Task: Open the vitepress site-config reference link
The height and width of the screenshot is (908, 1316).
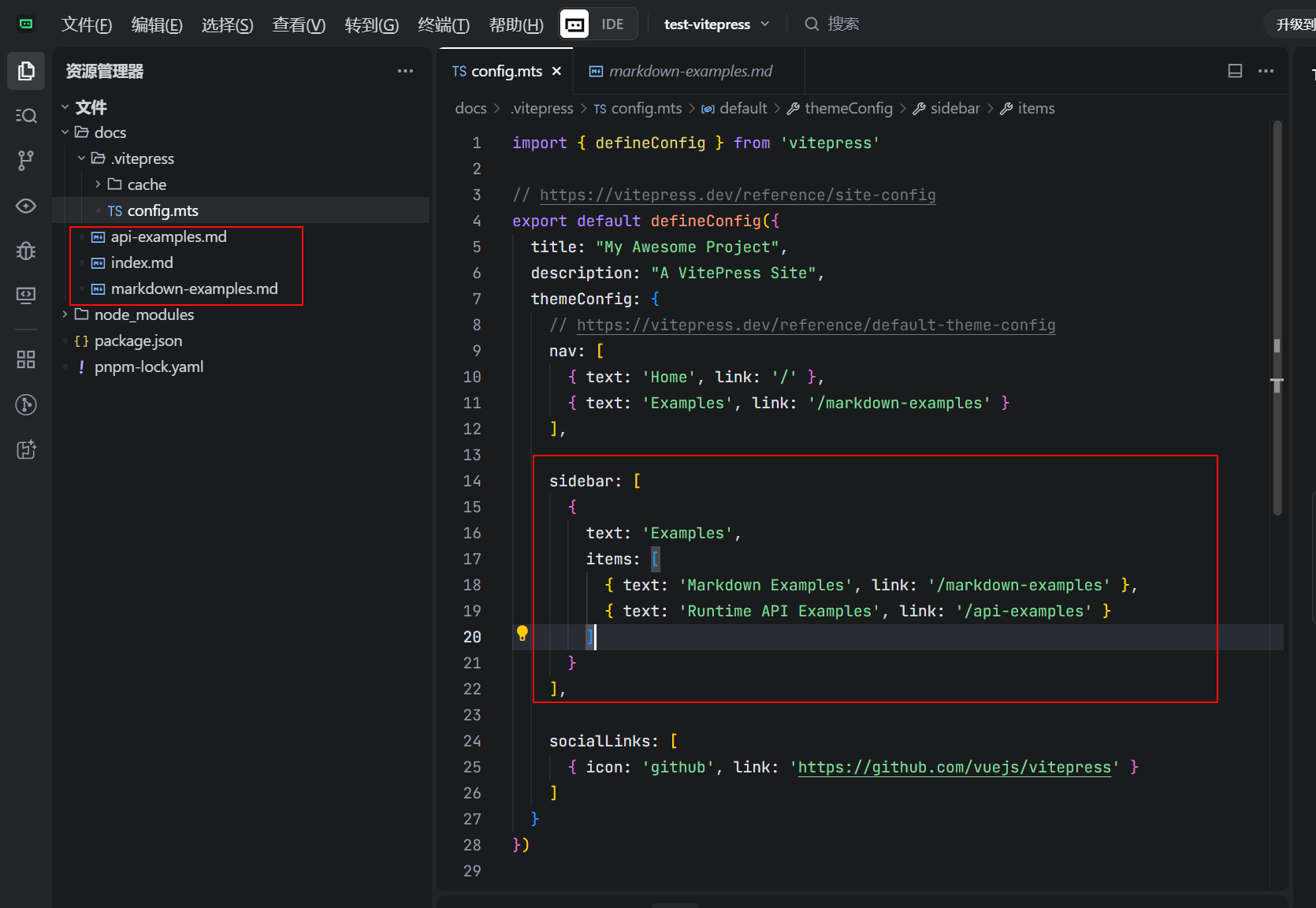Action: [737, 195]
